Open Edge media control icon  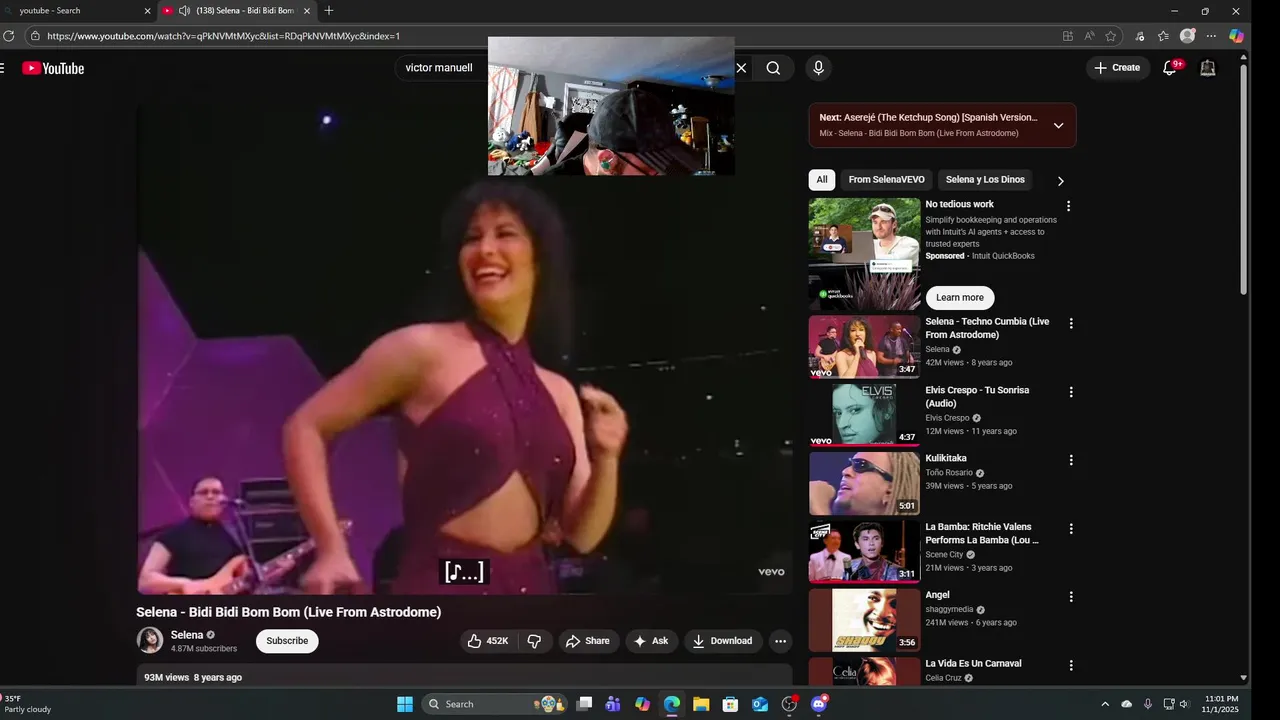(x=1140, y=36)
